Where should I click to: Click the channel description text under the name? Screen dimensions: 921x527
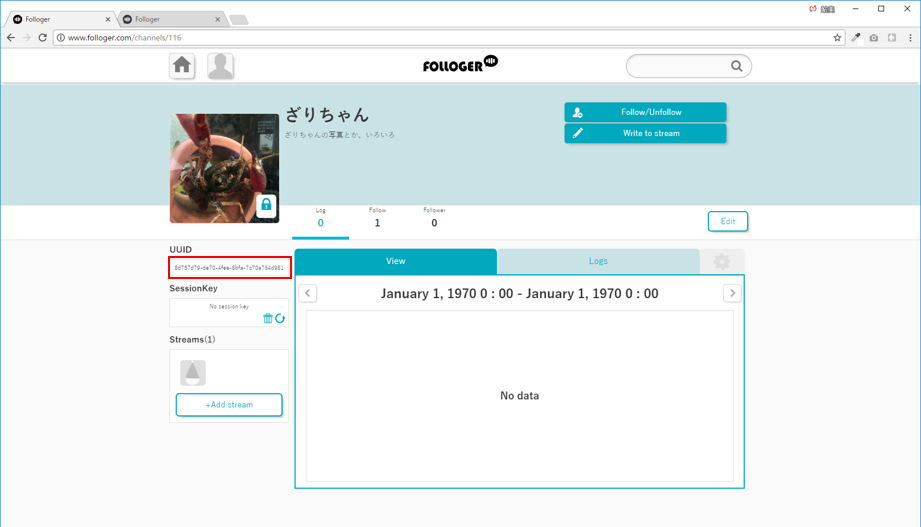(340, 135)
